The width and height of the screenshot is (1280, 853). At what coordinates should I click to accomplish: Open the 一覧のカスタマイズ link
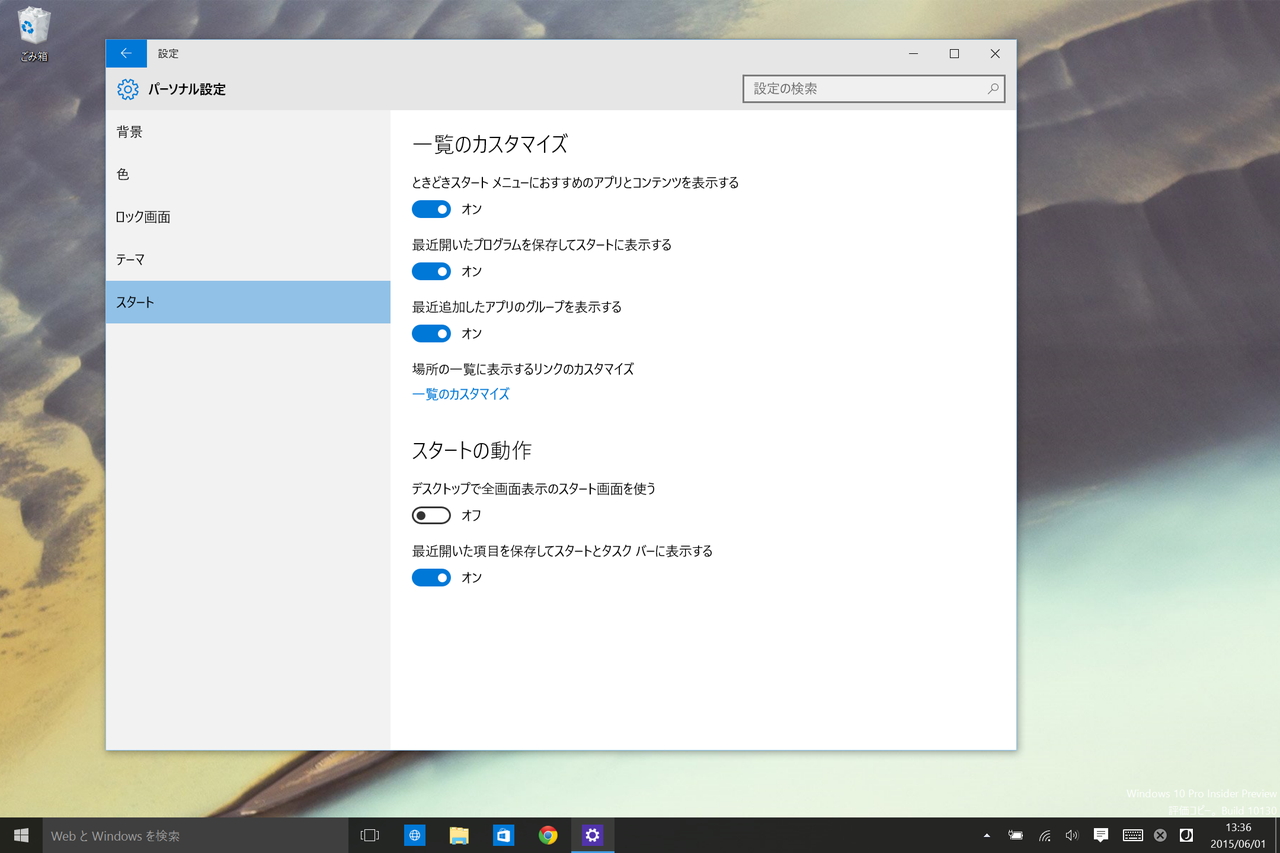(x=460, y=393)
